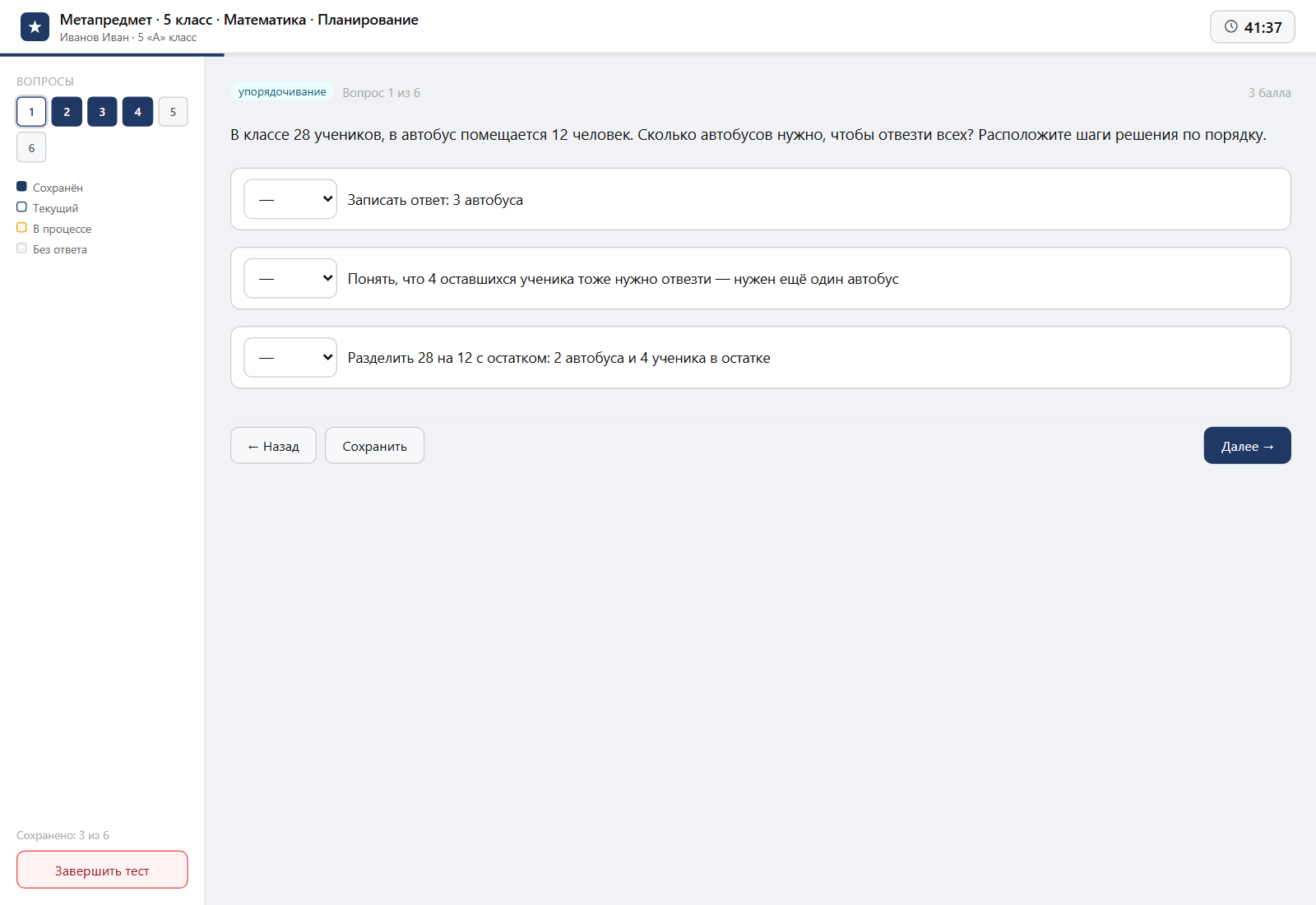Click the 41:37 timer display
The image size is (1316, 905).
[1252, 27]
